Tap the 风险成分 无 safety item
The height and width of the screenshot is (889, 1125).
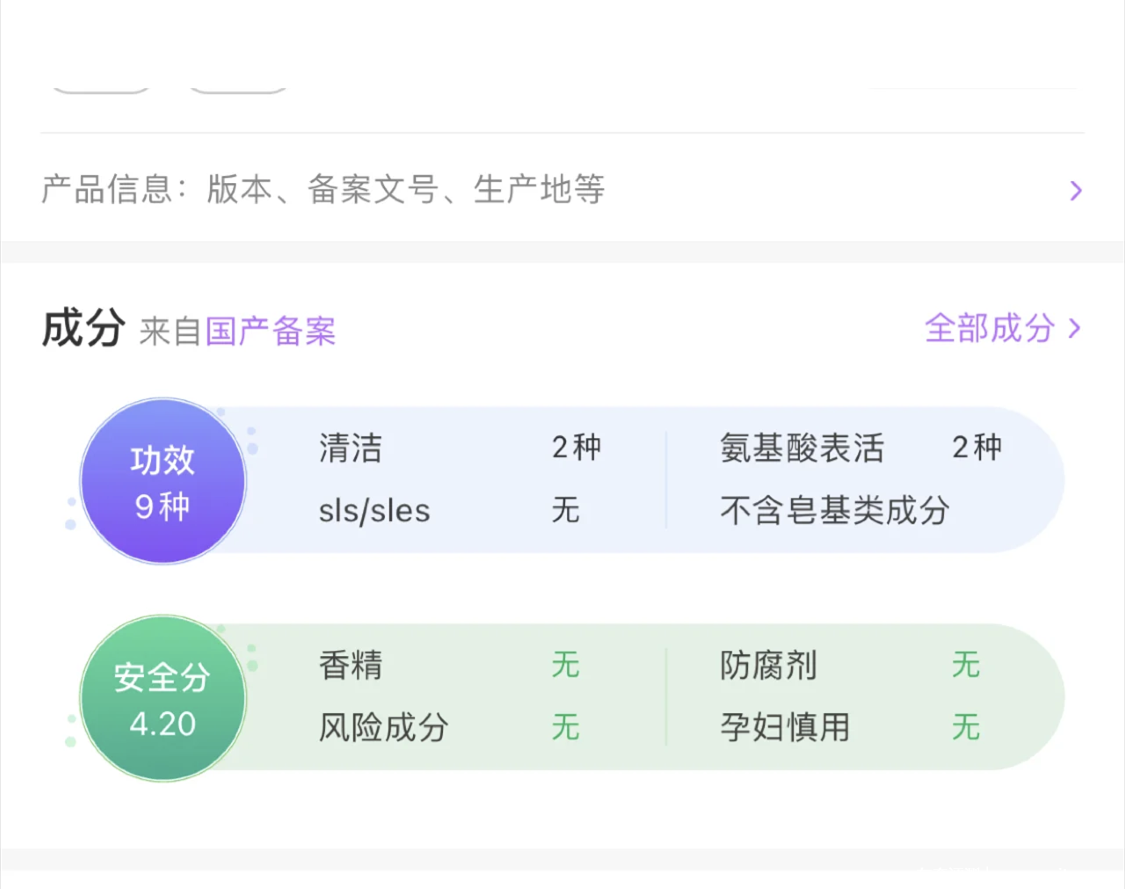449,727
